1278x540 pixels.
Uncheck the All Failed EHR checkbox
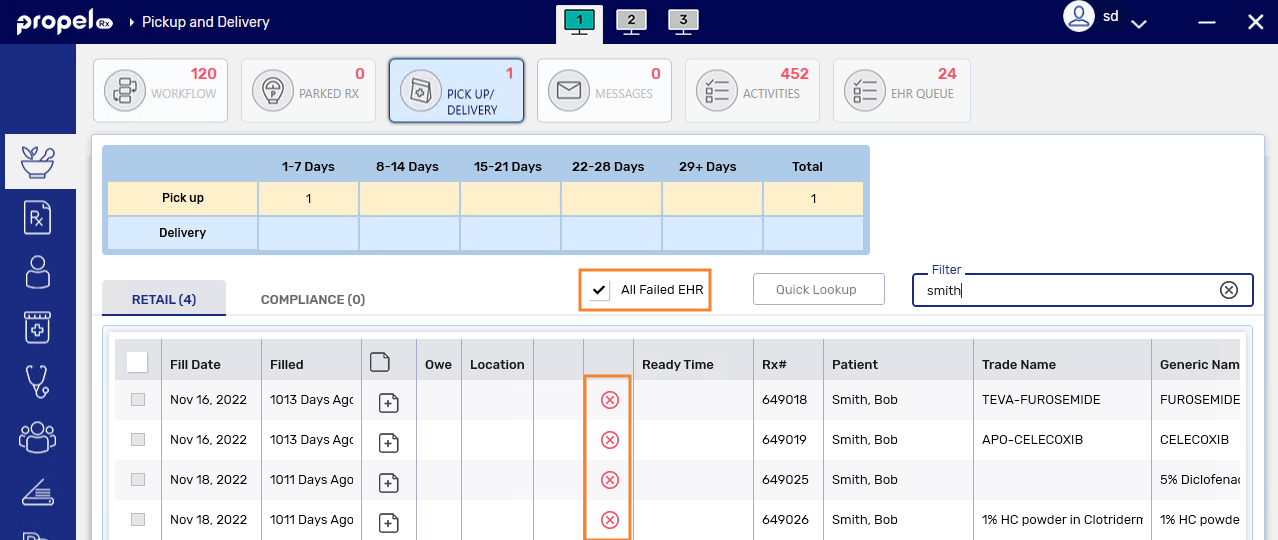(x=600, y=290)
